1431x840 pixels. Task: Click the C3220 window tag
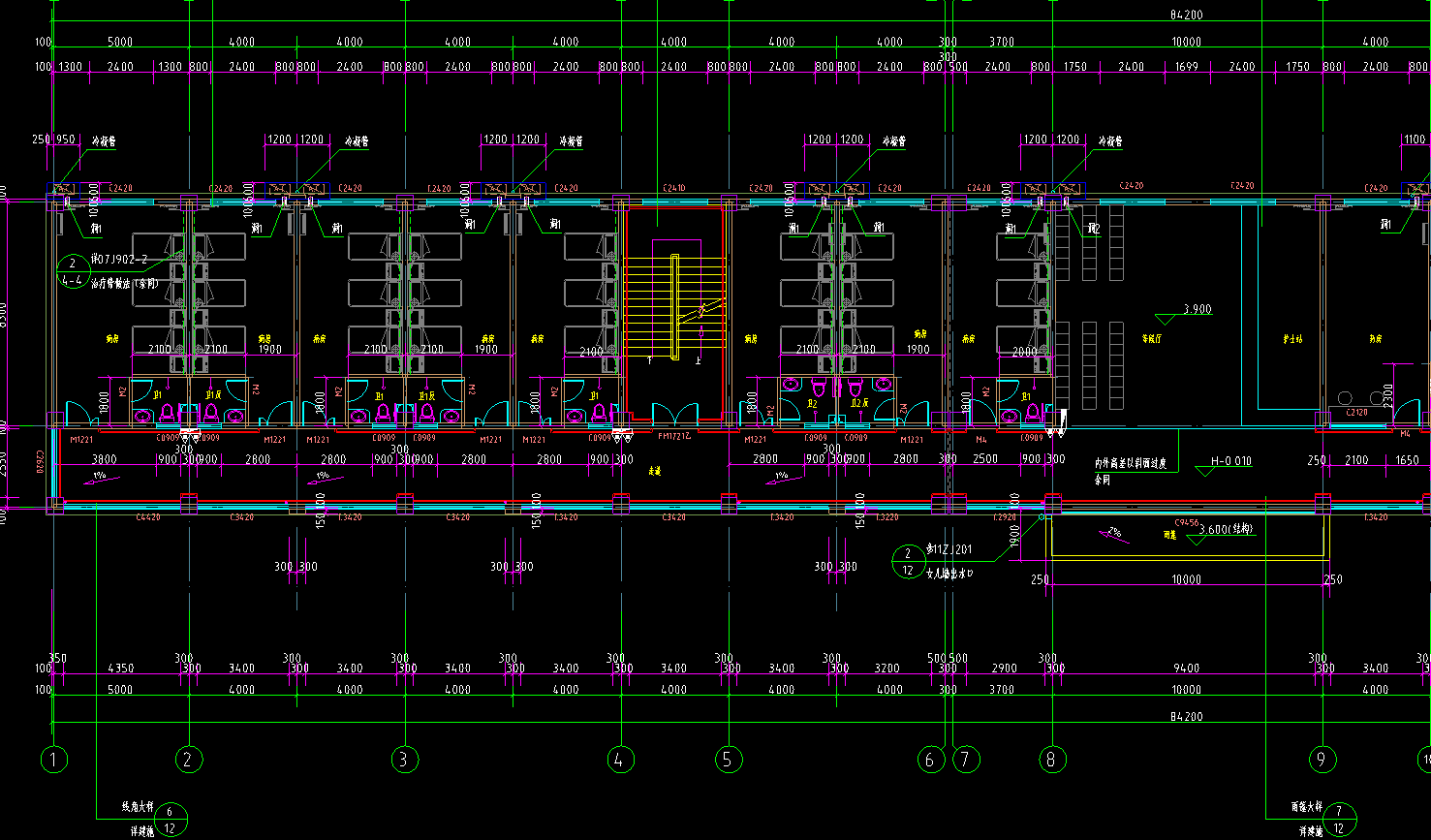click(888, 517)
